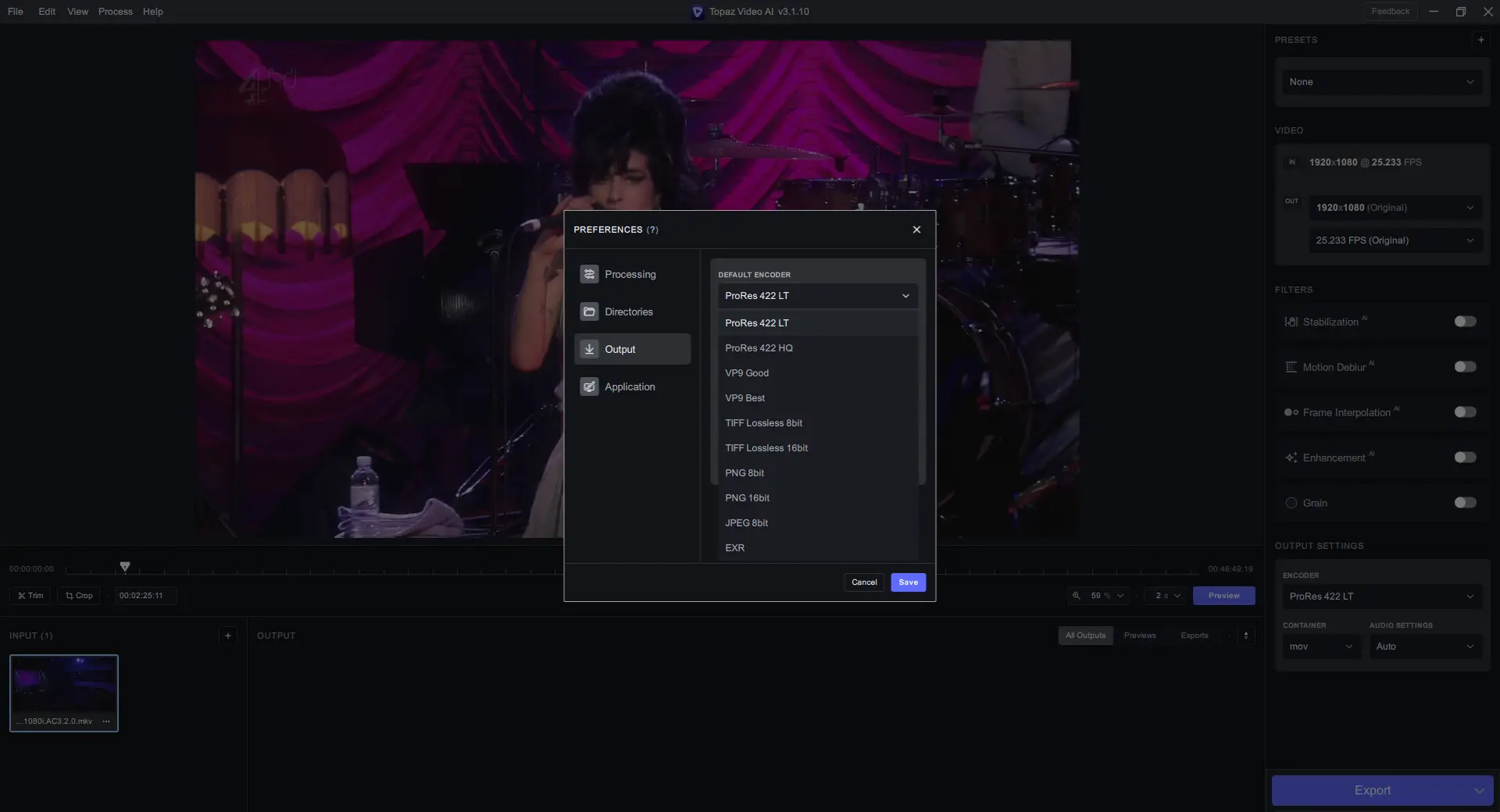Select EXR in the encoder list

point(818,548)
